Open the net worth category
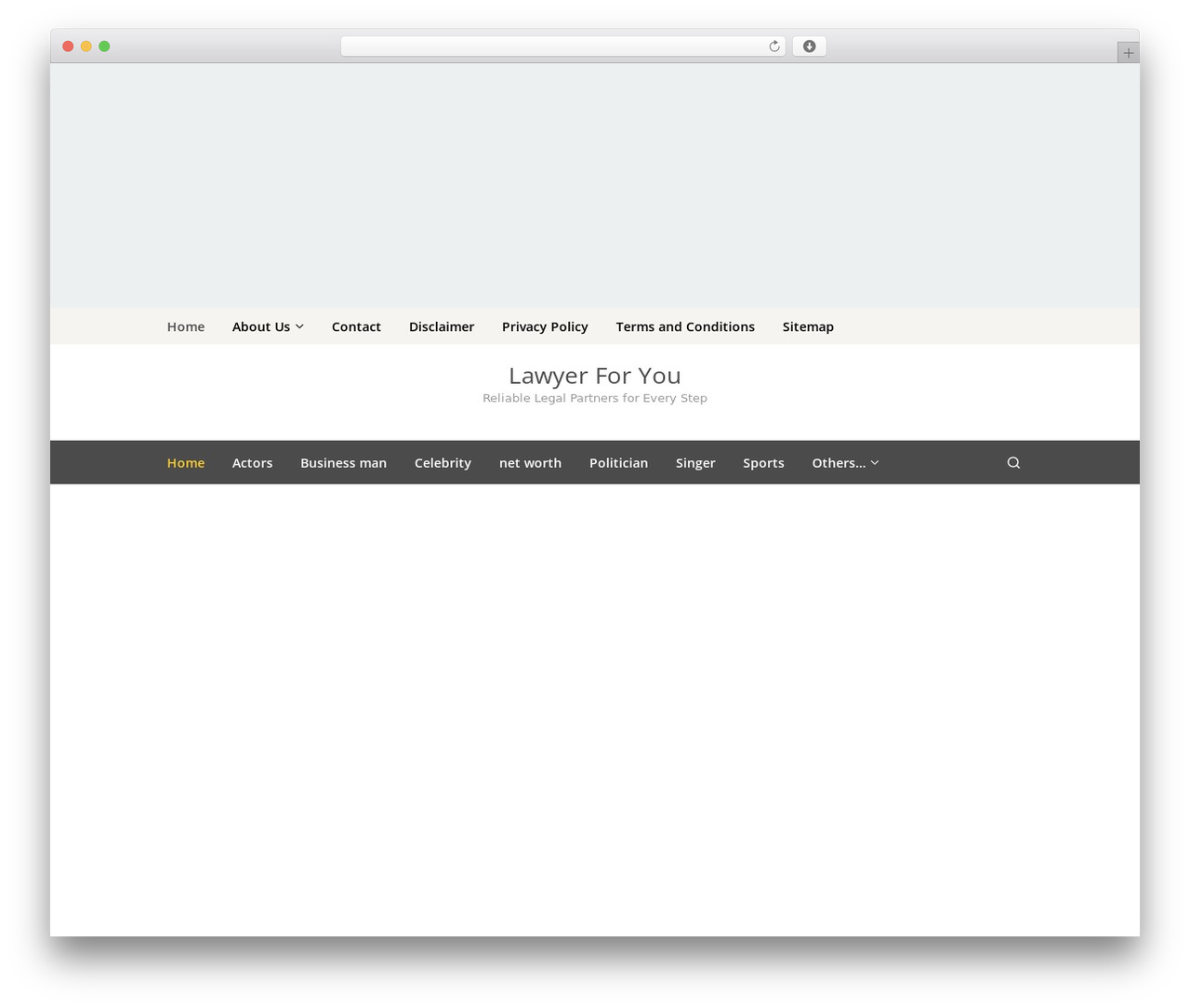This screenshot has height=1008, width=1190. [530, 463]
